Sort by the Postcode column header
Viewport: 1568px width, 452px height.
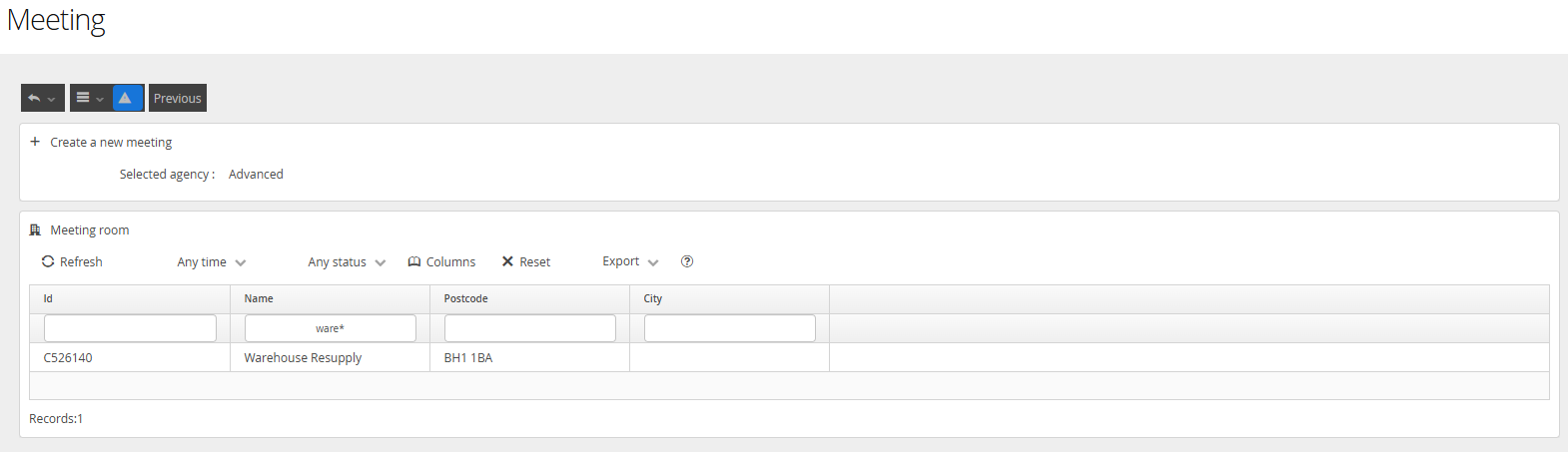click(x=465, y=298)
